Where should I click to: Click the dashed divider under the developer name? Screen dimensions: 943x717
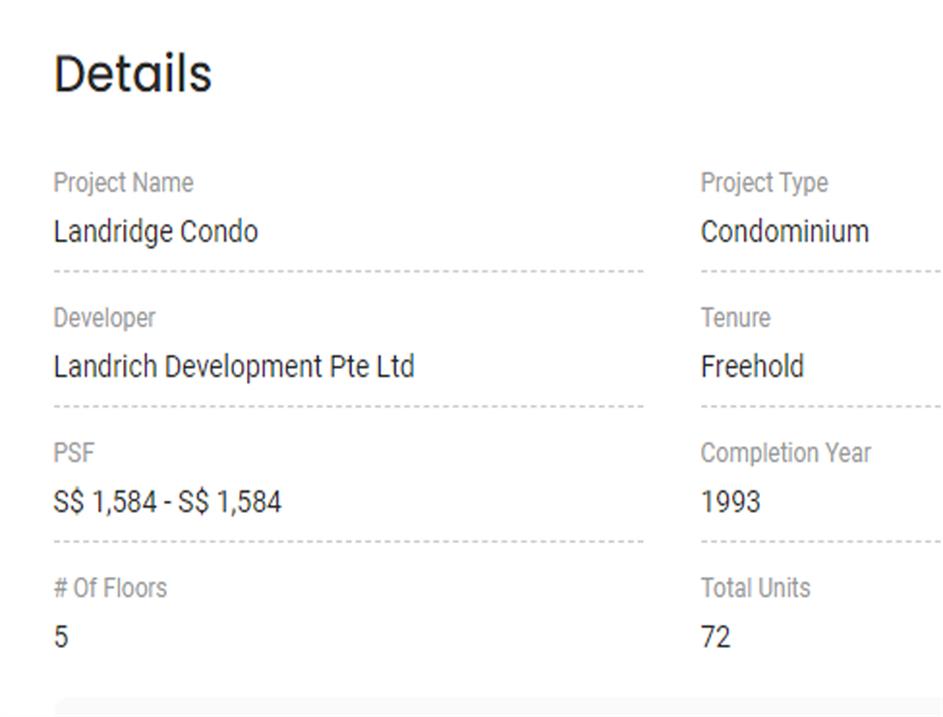pos(348,406)
